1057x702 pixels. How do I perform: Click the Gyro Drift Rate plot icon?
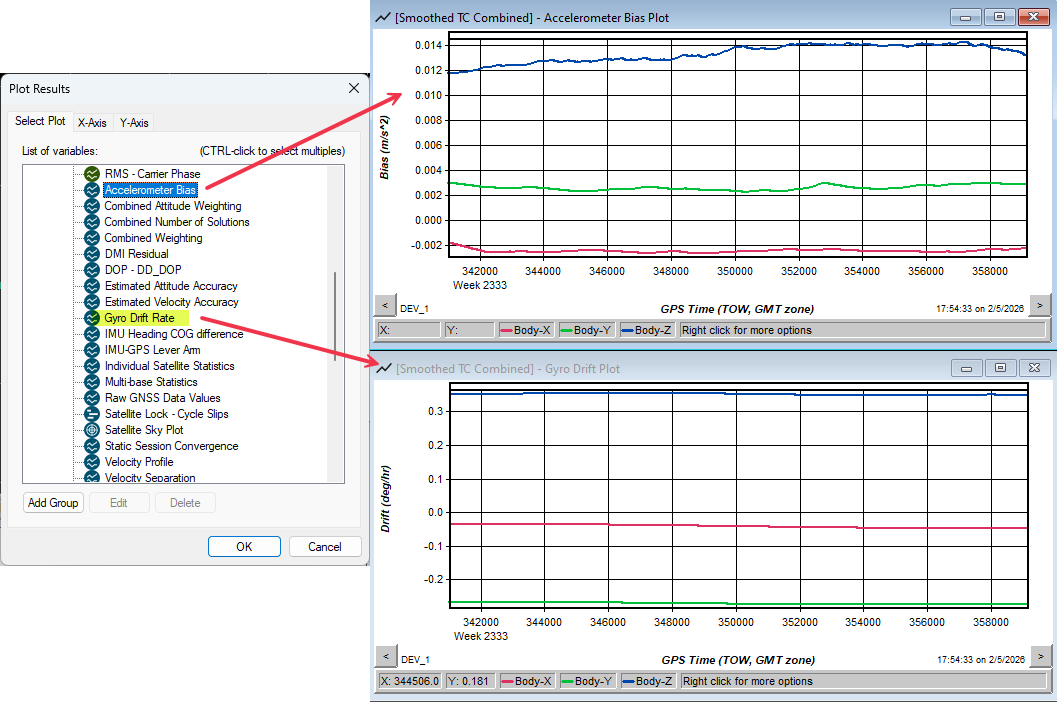(x=92, y=318)
